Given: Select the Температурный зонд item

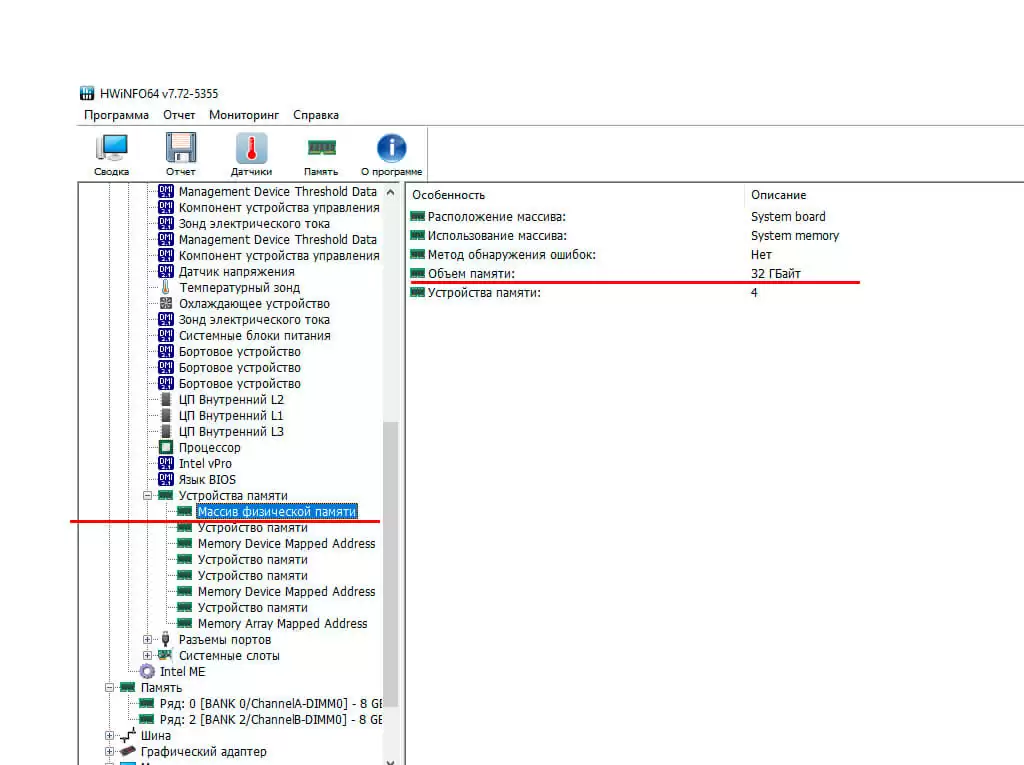Looking at the screenshot, I should pos(239,288).
